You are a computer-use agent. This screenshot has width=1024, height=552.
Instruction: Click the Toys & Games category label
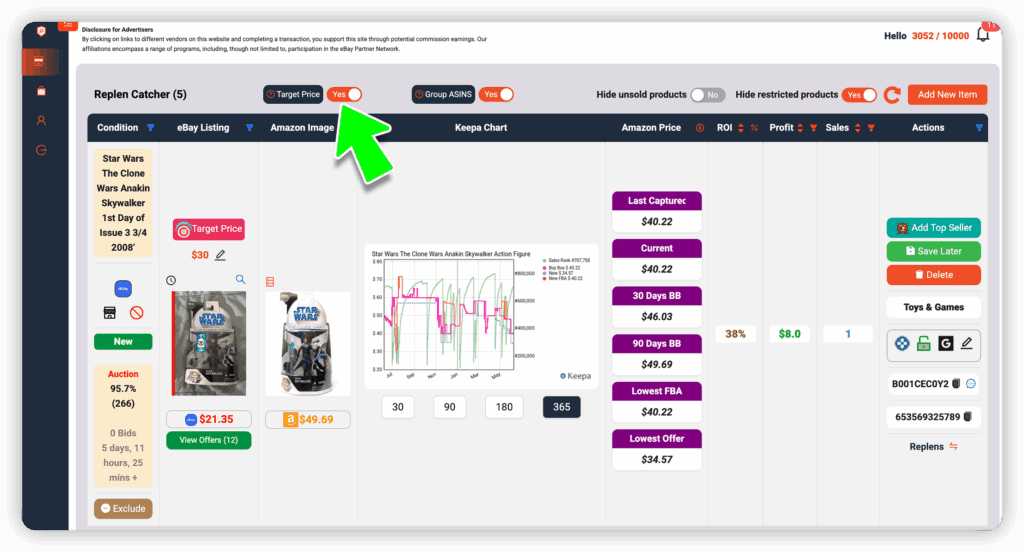(x=933, y=307)
